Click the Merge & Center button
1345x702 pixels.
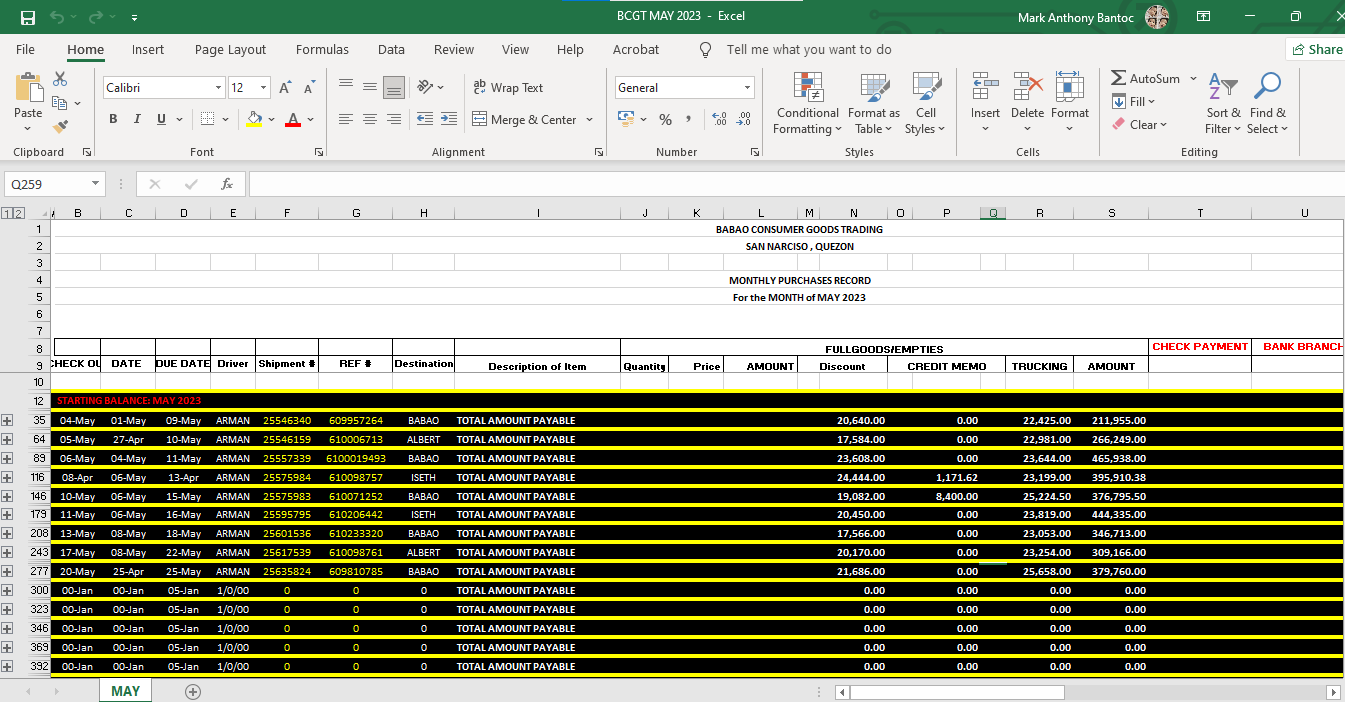pyautogui.click(x=524, y=120)
